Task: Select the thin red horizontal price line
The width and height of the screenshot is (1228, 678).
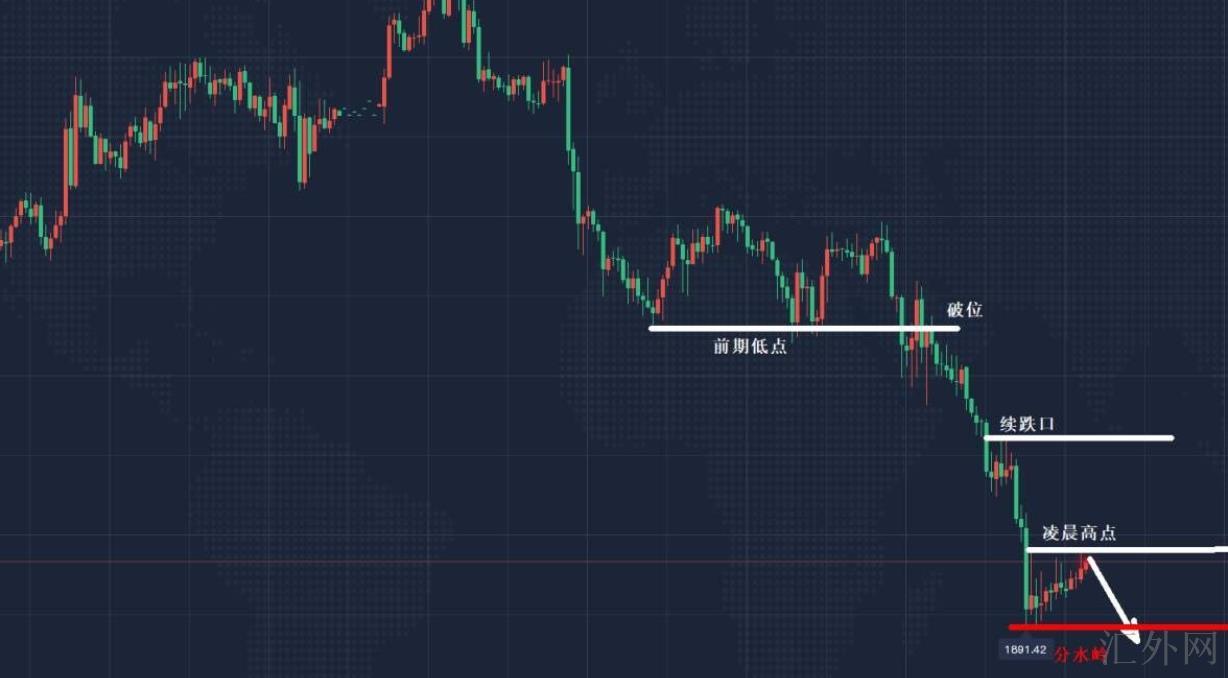Action: [500, 561]
